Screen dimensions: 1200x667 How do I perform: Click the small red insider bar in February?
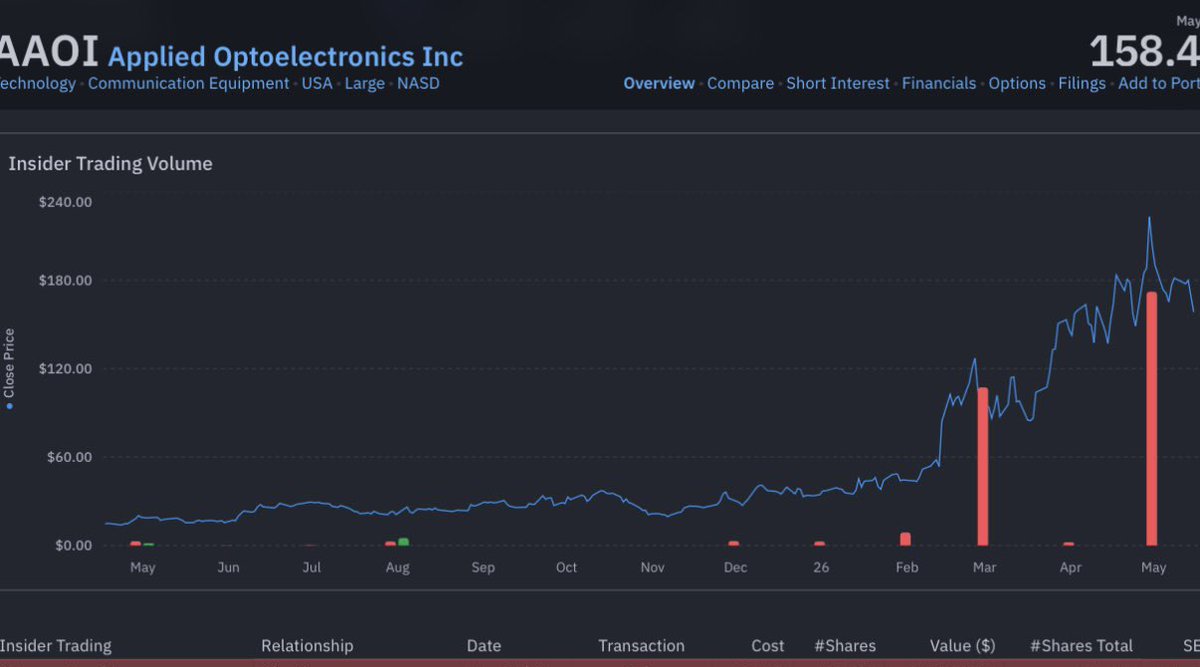[x=905, y=539]
